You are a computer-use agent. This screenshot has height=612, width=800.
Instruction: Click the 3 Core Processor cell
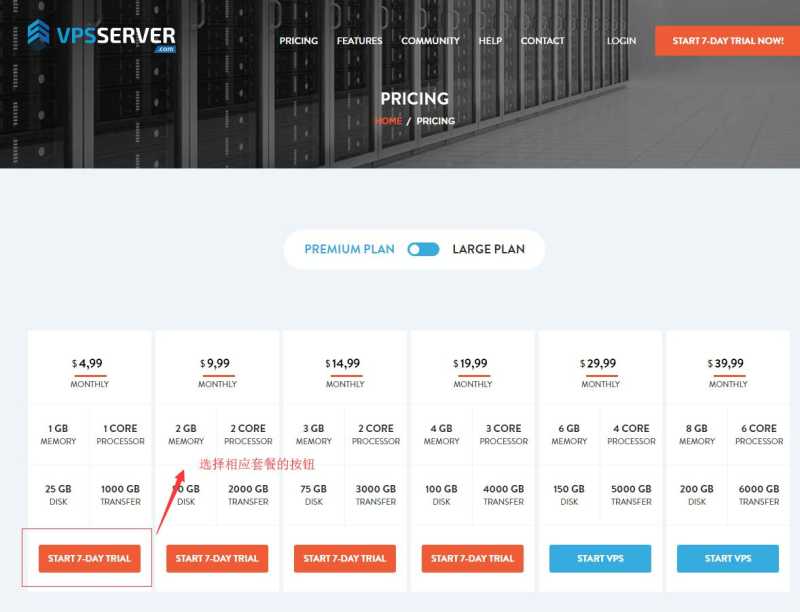[504, 435]
